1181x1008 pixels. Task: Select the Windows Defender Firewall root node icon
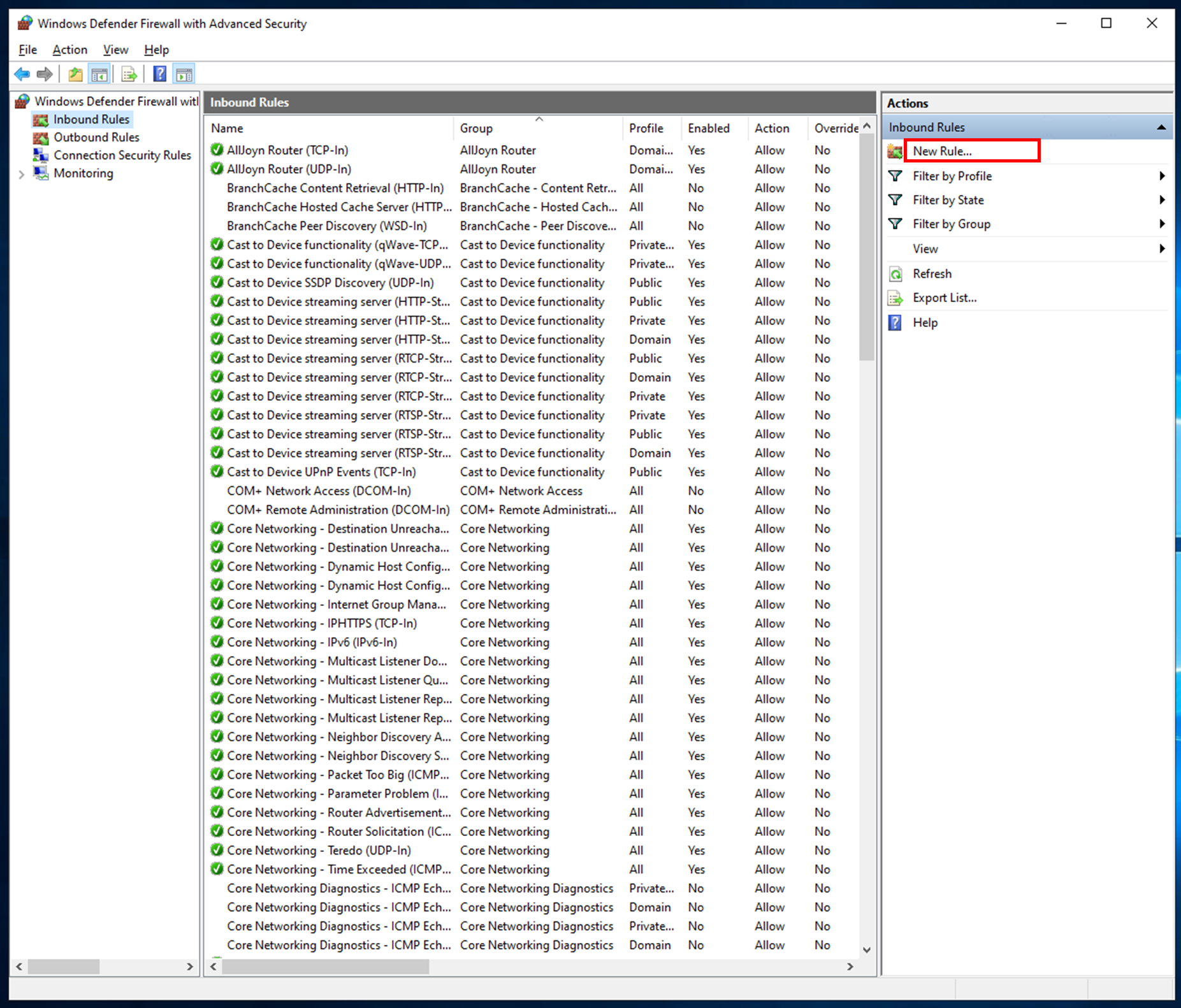[23, 101]
